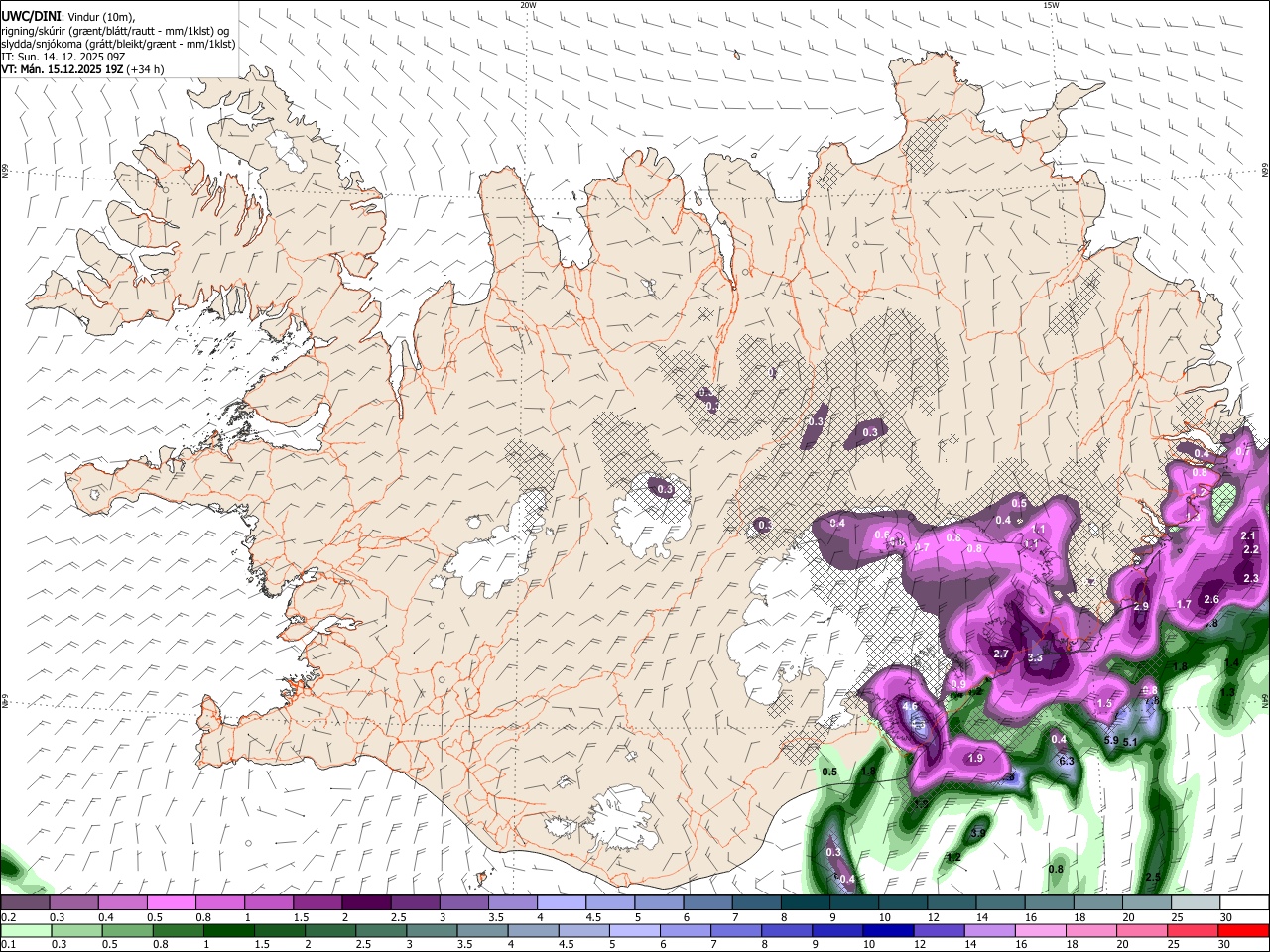
Task: Click the 6.3 rain value offshore
Action: 1068,761
